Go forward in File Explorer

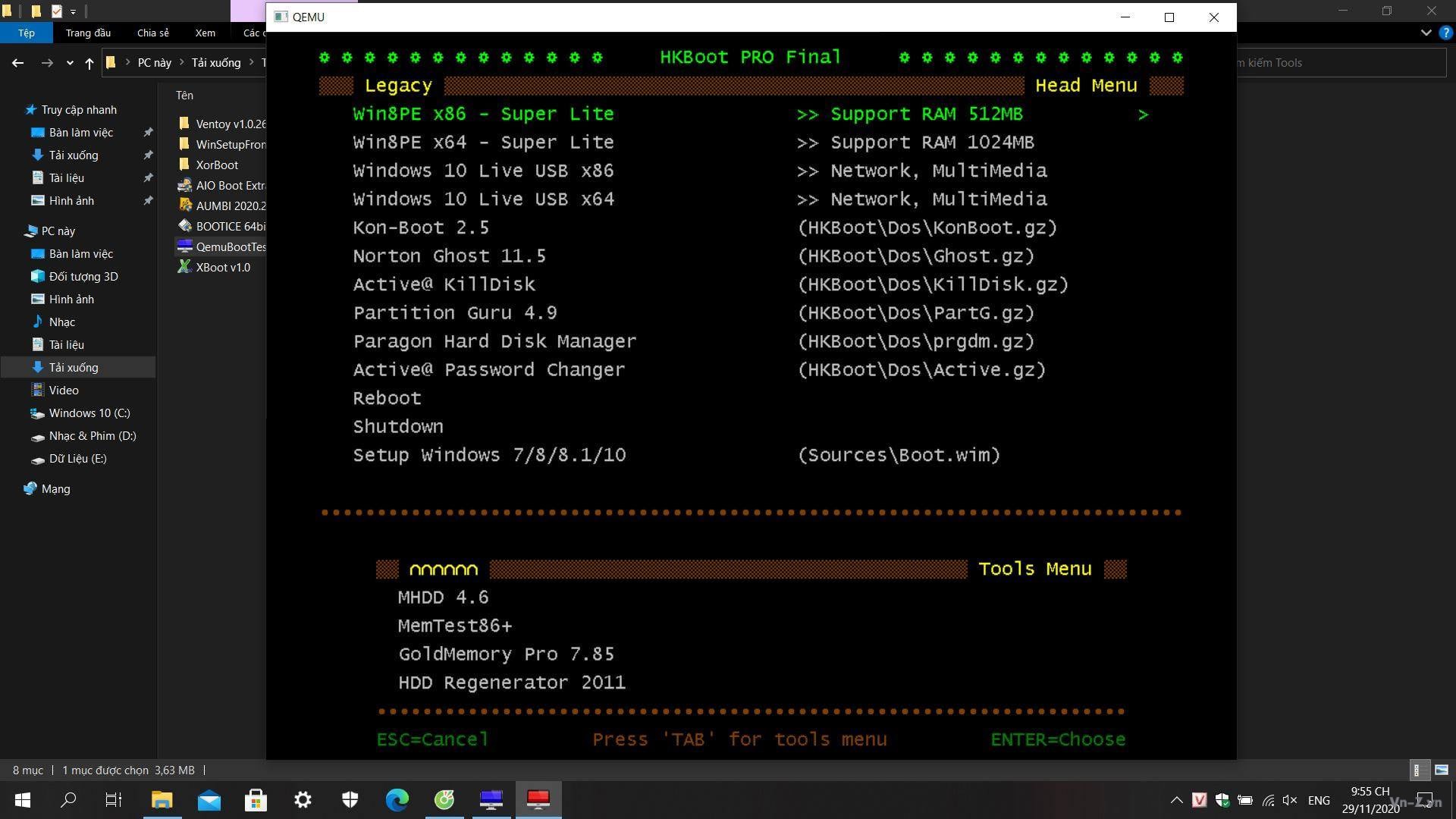pyautogui.click(x=47, y=63)
